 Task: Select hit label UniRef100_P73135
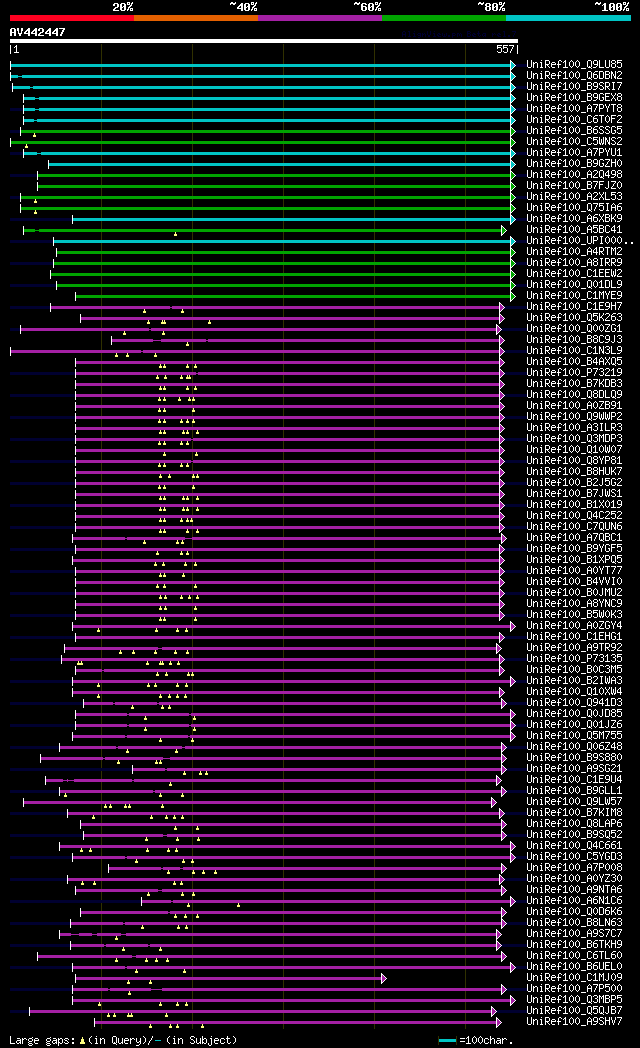tap(574, 658)
